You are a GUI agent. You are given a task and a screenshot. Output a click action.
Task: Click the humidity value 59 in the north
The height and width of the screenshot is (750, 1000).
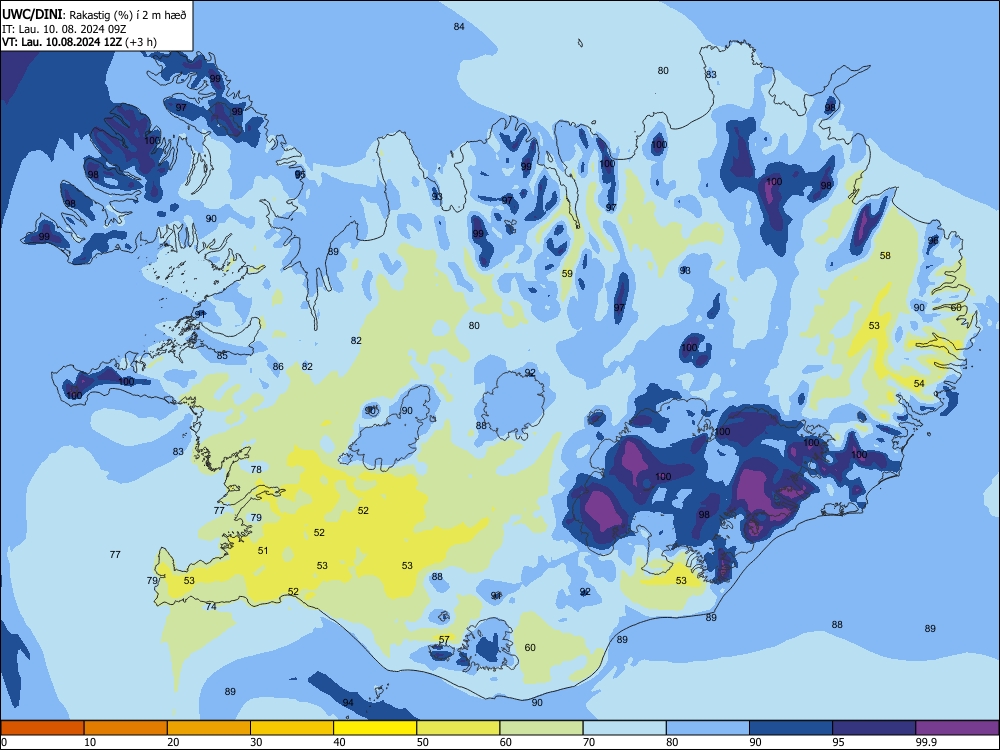[x=567, y=274]
